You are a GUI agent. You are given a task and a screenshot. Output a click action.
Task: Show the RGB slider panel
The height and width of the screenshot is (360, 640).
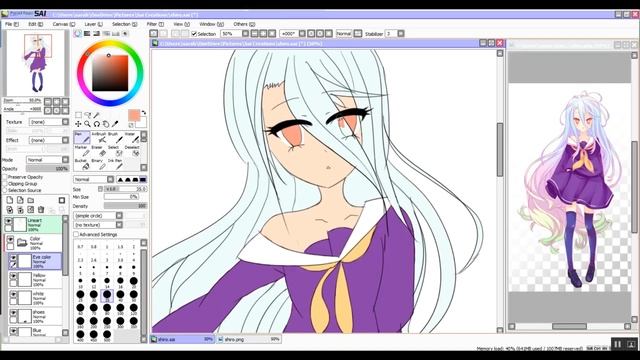[87, 33]
